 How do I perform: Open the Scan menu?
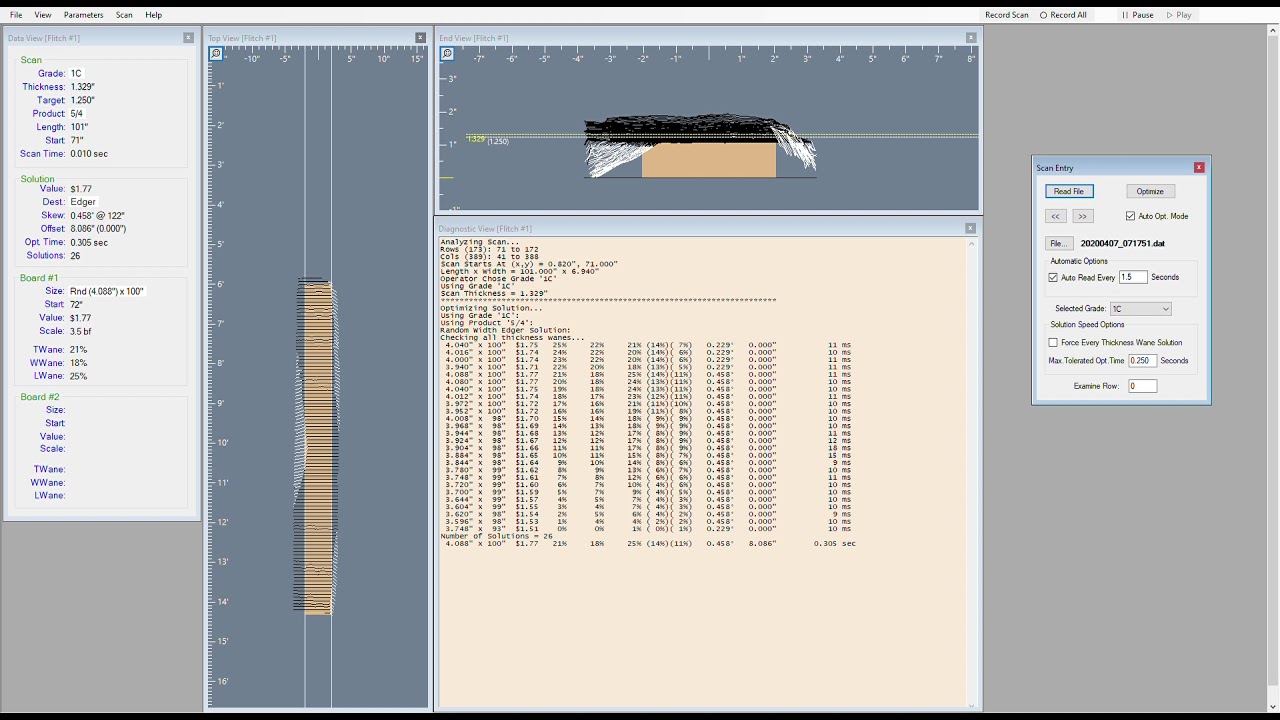124,15
